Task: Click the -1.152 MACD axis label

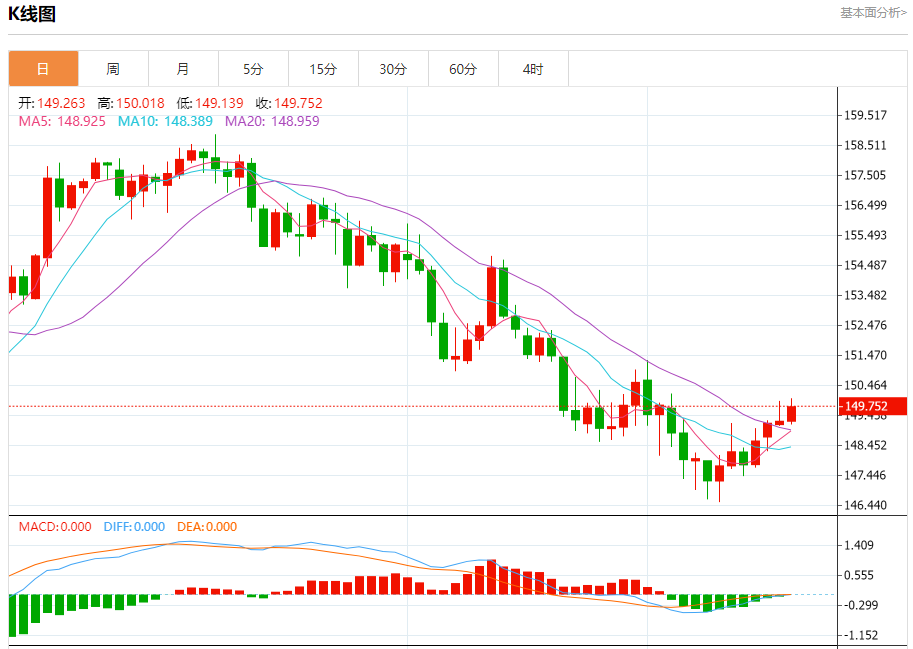Action: click(859, 636)
